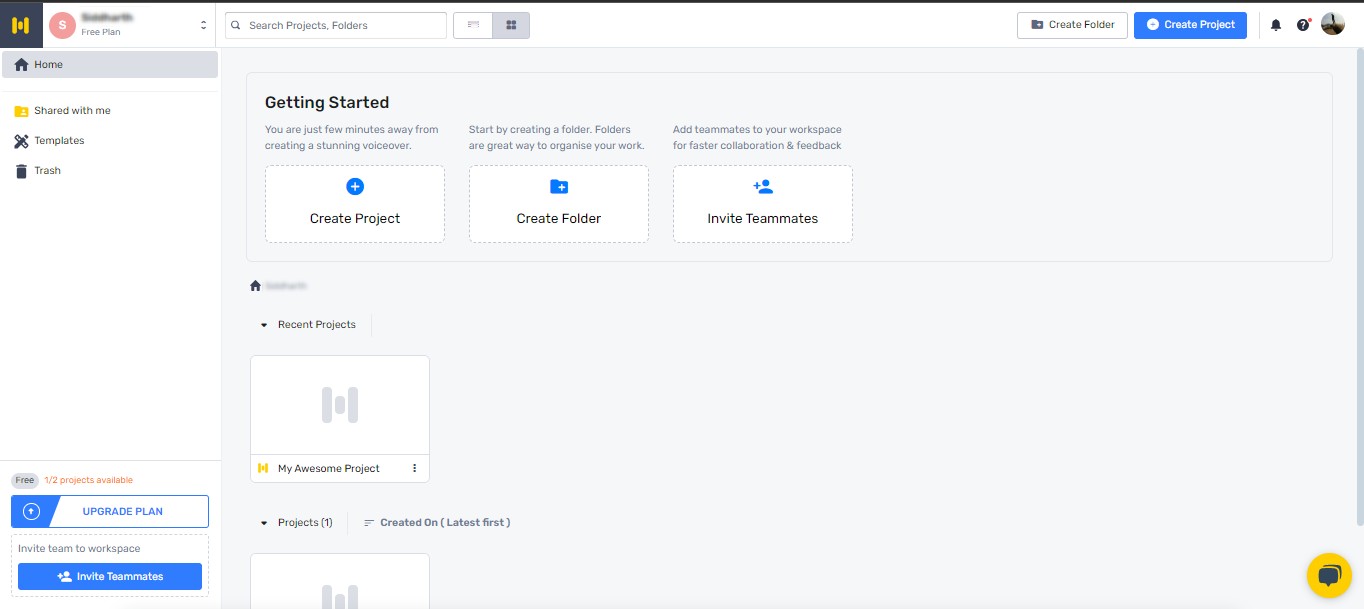Click the Free plan badge

tap(25, 480)
